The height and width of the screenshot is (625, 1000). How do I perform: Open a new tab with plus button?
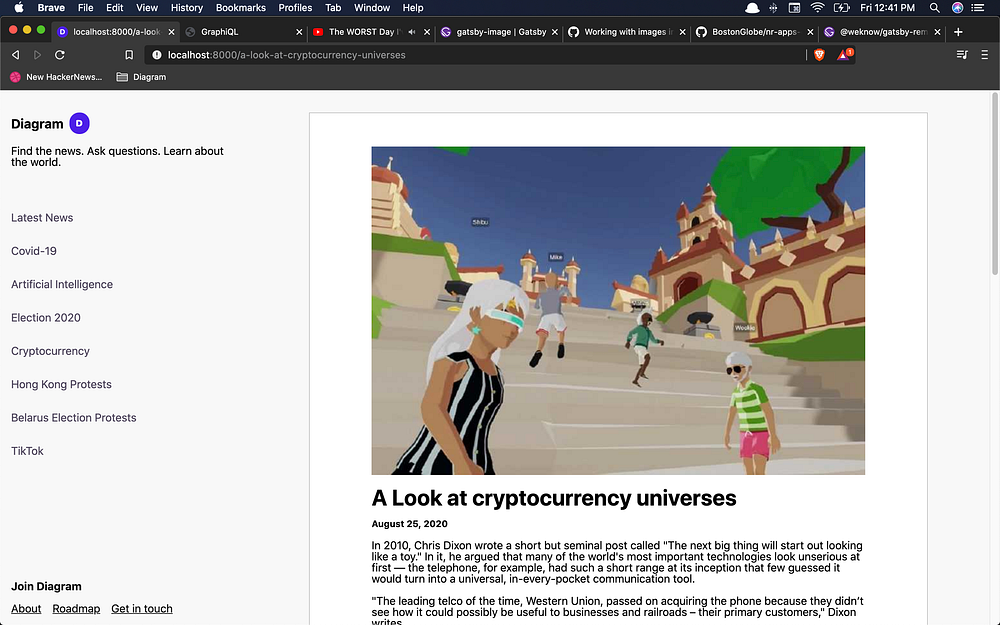(958, 32)
